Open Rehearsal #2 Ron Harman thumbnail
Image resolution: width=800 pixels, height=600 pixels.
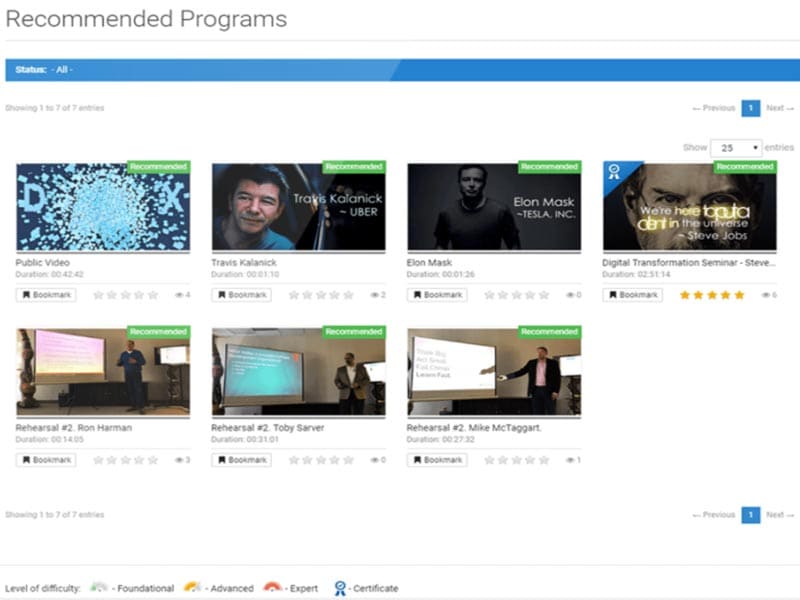coord(103,372)
